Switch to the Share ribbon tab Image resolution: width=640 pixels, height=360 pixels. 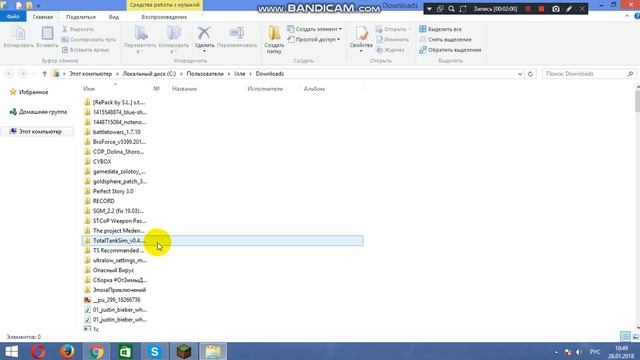tap(81, 17)
